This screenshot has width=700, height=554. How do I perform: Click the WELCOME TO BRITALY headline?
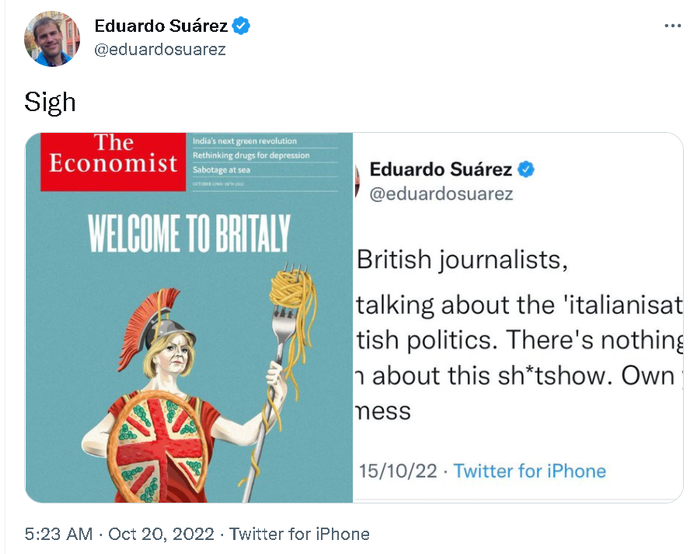click(x=189, y=234)
